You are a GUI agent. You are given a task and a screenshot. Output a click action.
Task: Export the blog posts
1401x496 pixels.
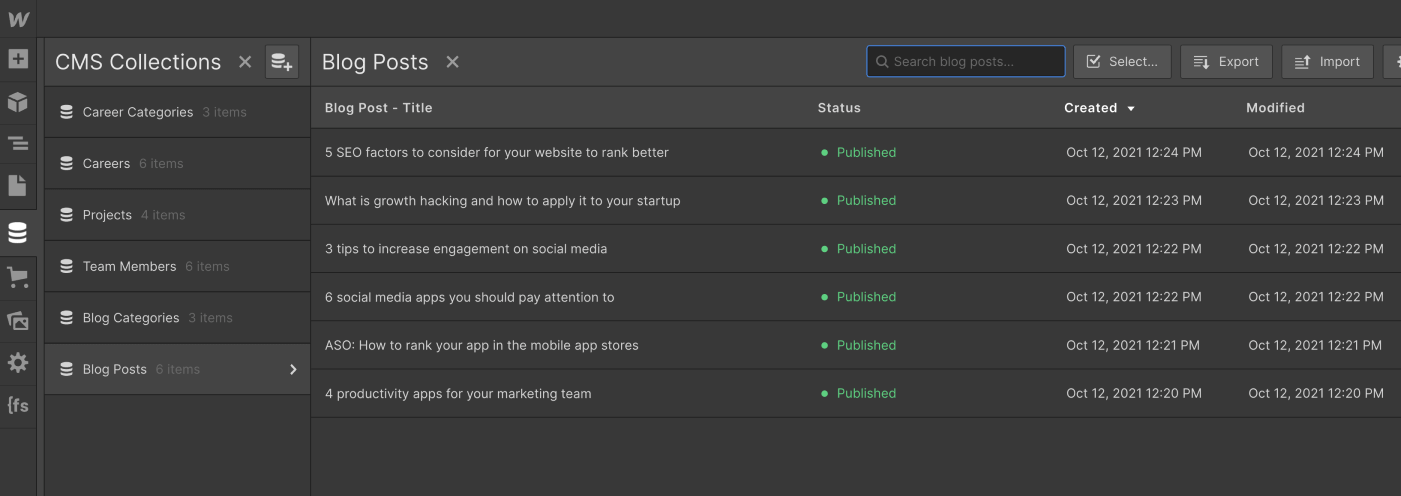(1226, 62)
